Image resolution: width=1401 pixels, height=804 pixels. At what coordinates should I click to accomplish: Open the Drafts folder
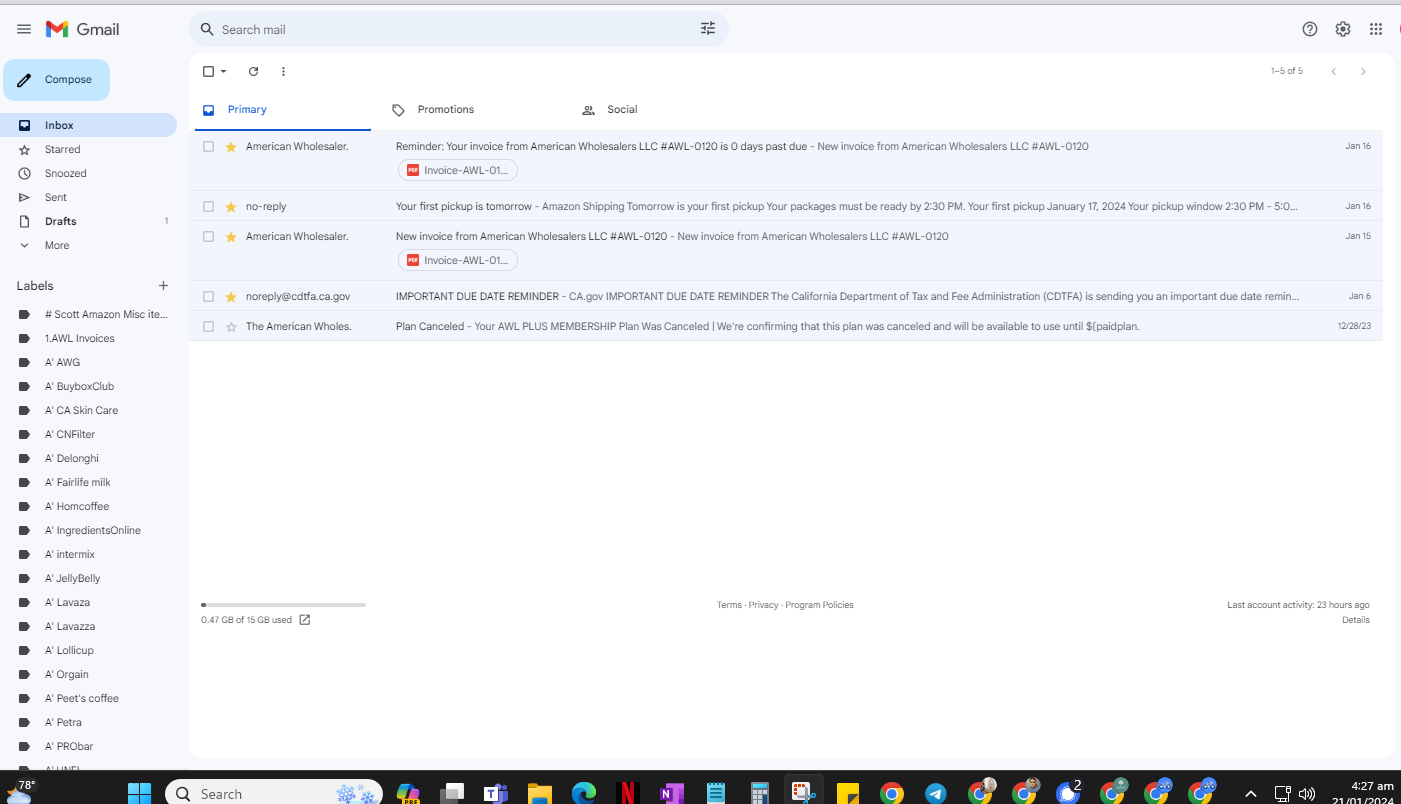[88, 221]
